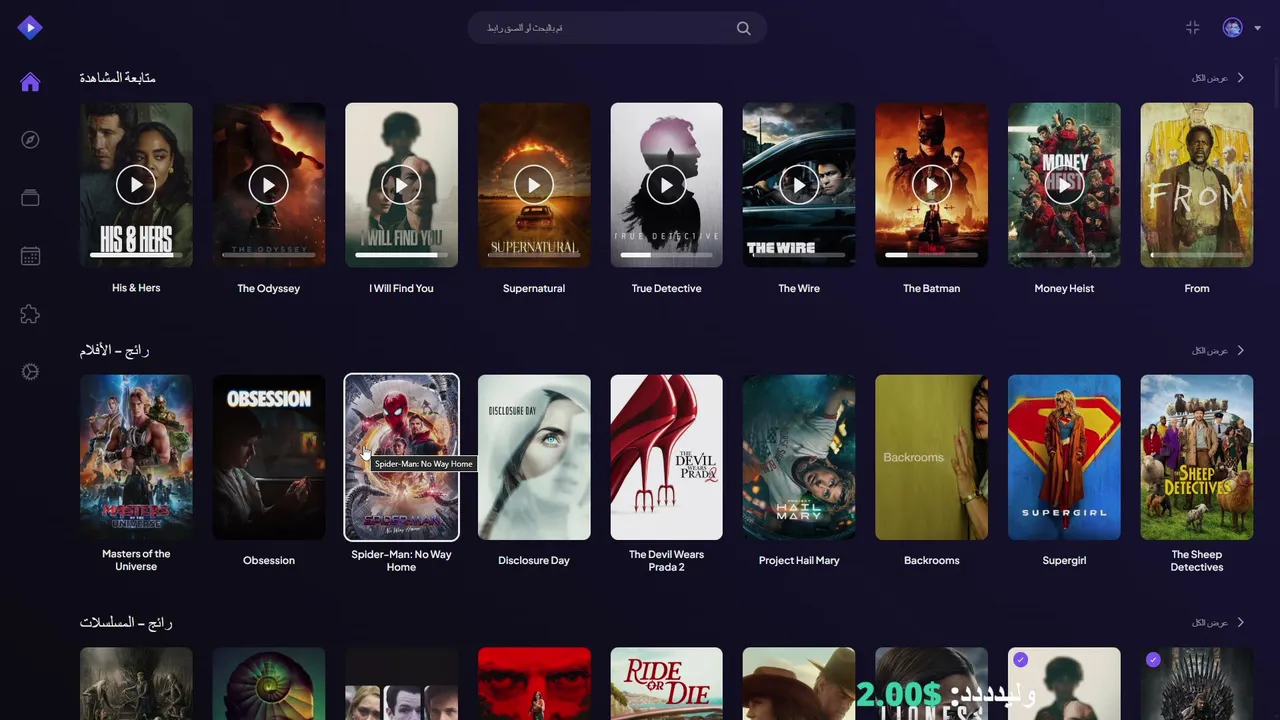
Task: Click the متابعة المشاهدة section heading
Action: [x=118, y=78]
